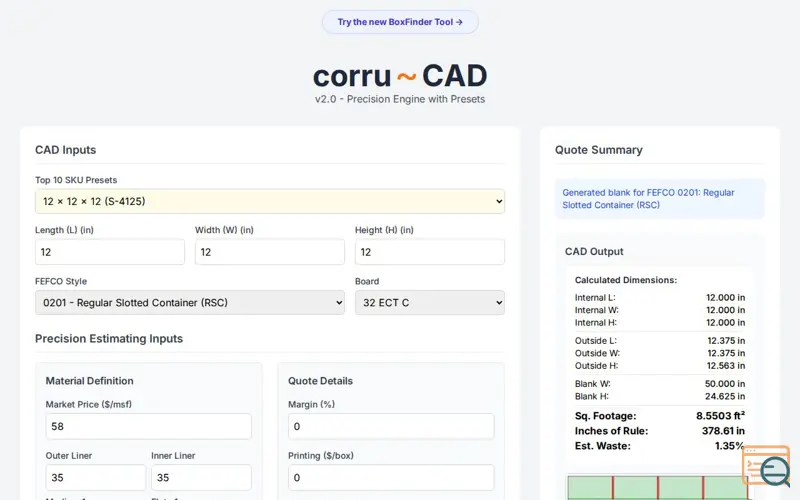Select the Inches of Rule value 378.61 in
The height and width of the screenshot is (500, 800).
pyautogui.click(x=723, y=431)
